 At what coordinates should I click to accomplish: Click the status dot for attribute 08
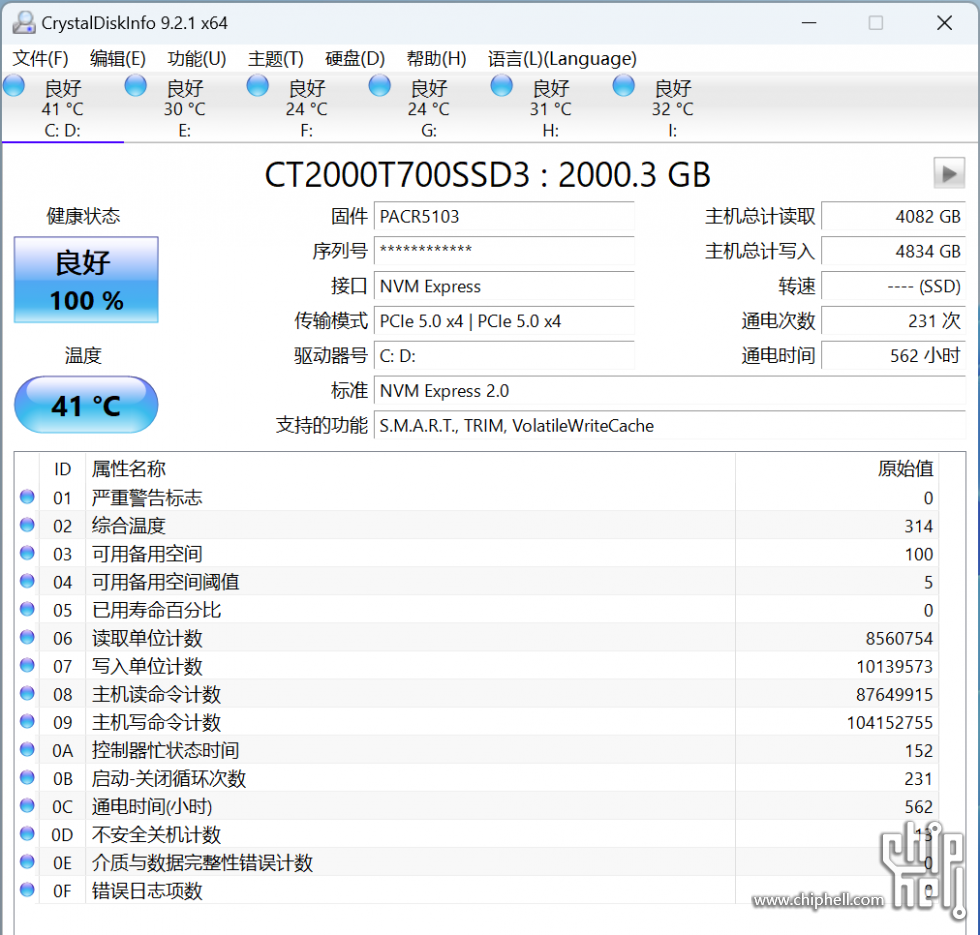tap(27, 693)
